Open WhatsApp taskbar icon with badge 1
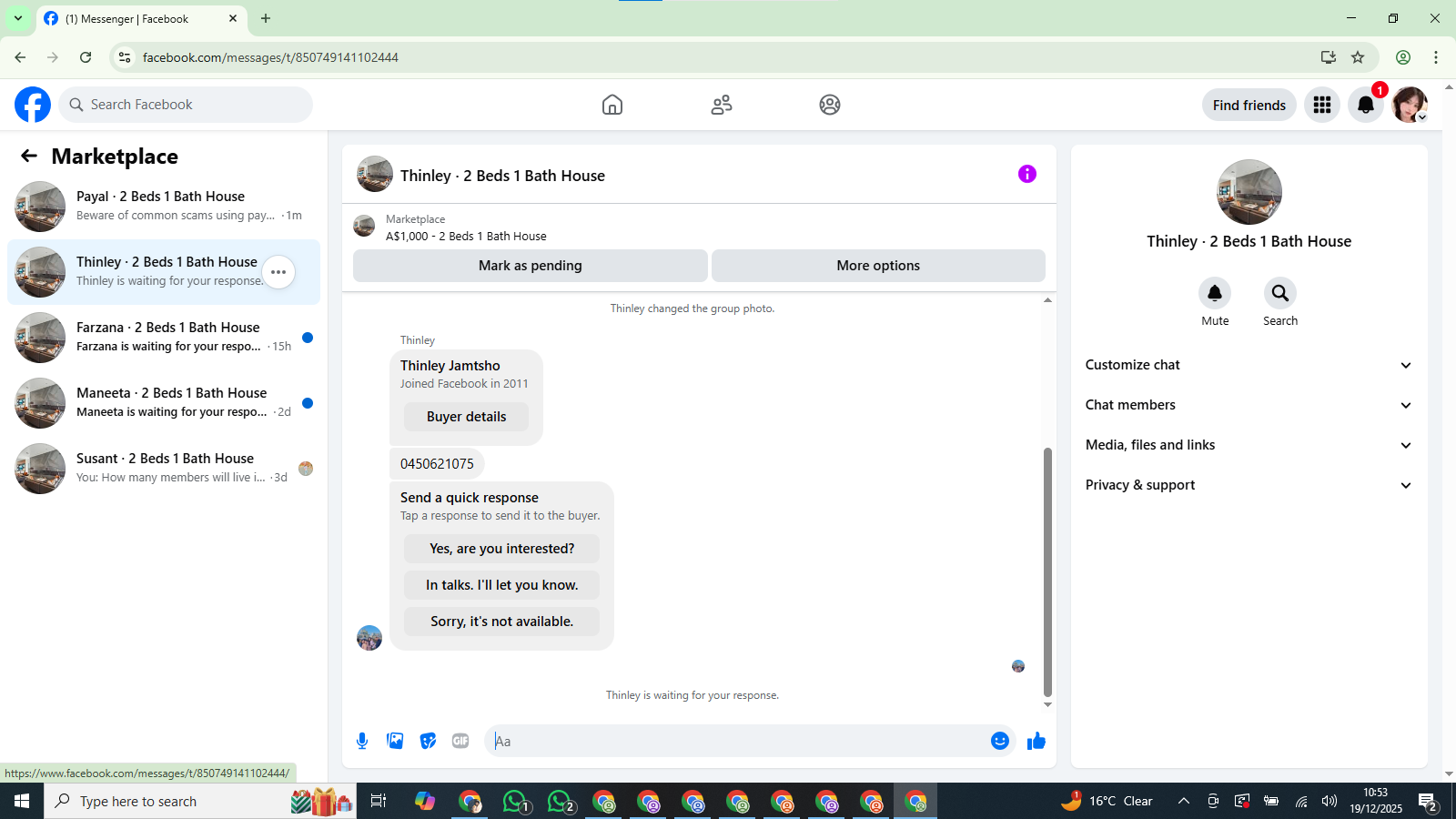Screen dimensions: 1456x819 516,801
